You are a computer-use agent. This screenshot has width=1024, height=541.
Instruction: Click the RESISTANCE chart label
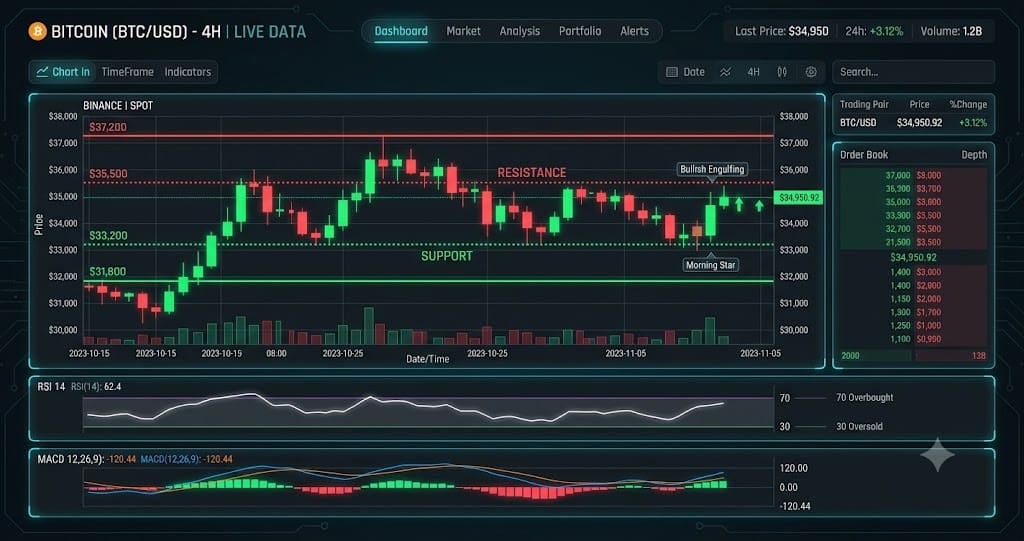(532, 172)
